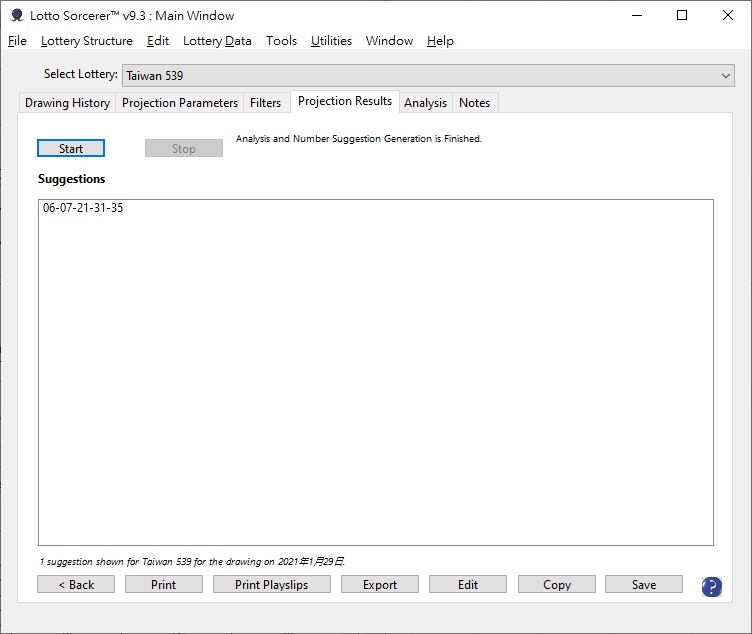This screenshot has width=752, height=634.
Task: Save the suggestions with Save button
Action: pyautogui.click(x=644, y=585)
